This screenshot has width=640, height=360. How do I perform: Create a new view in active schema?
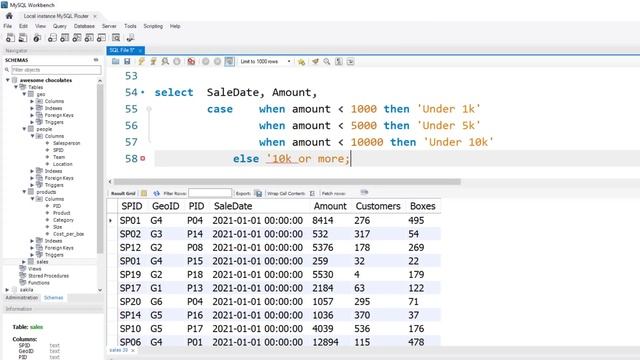pyautogui.click(x=77, y=38)
